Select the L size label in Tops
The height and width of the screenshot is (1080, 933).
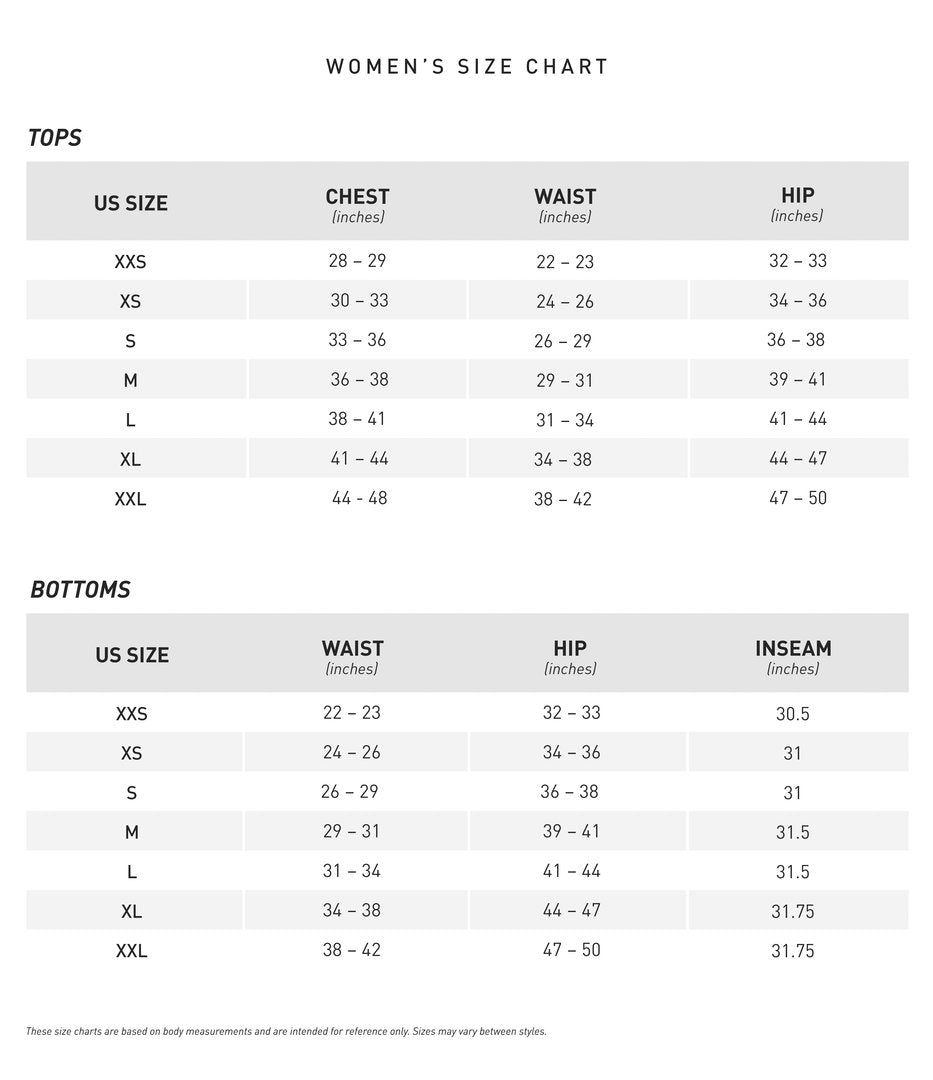pyautogui.click(x=130, y=421)
